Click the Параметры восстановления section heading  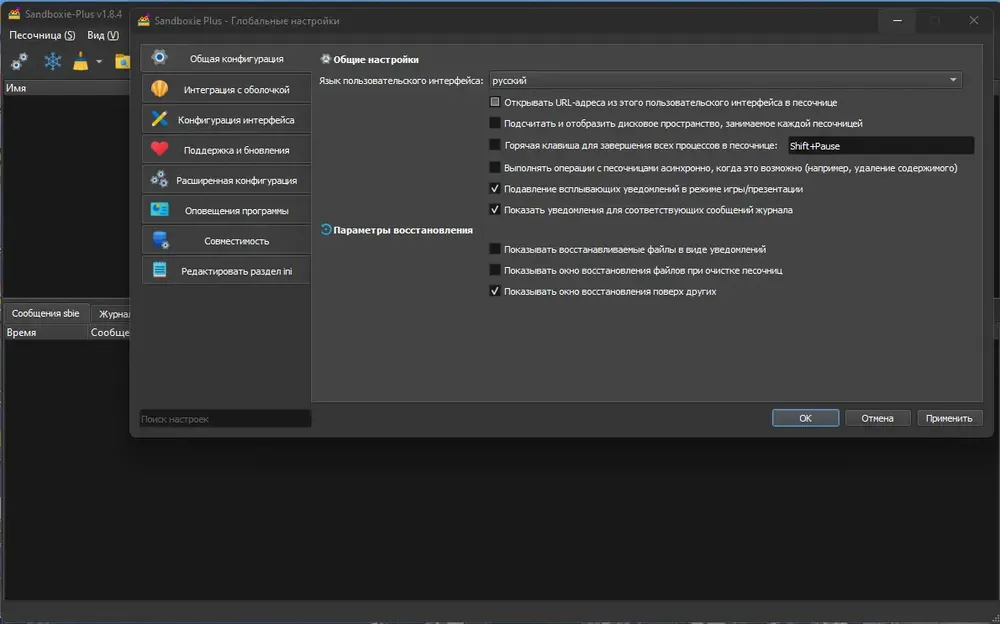coord(403,230)
